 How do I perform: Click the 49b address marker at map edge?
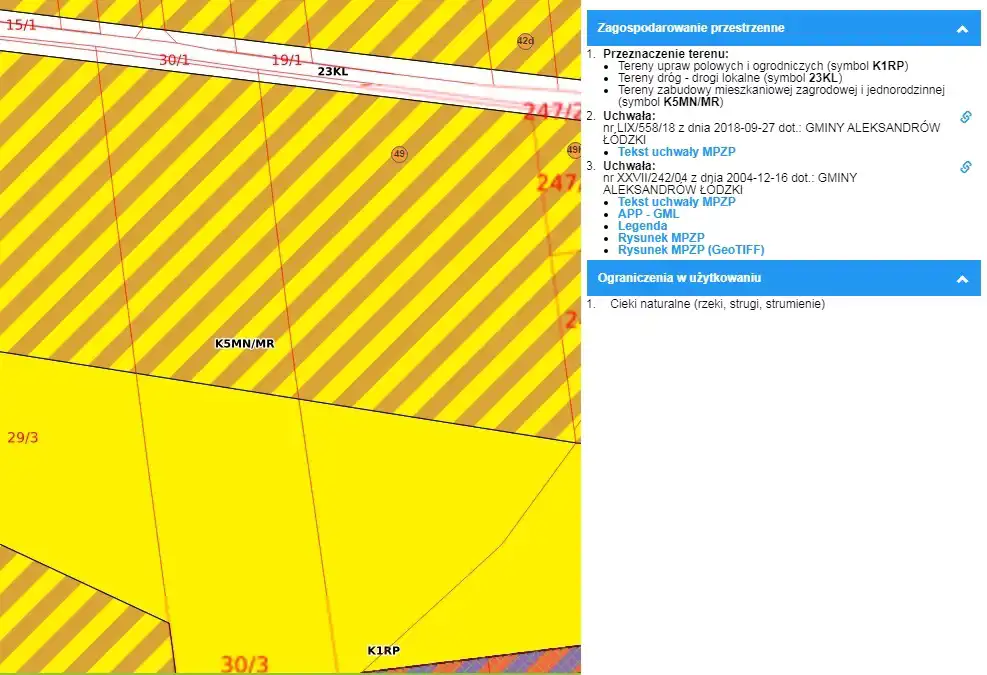(574, 150)
